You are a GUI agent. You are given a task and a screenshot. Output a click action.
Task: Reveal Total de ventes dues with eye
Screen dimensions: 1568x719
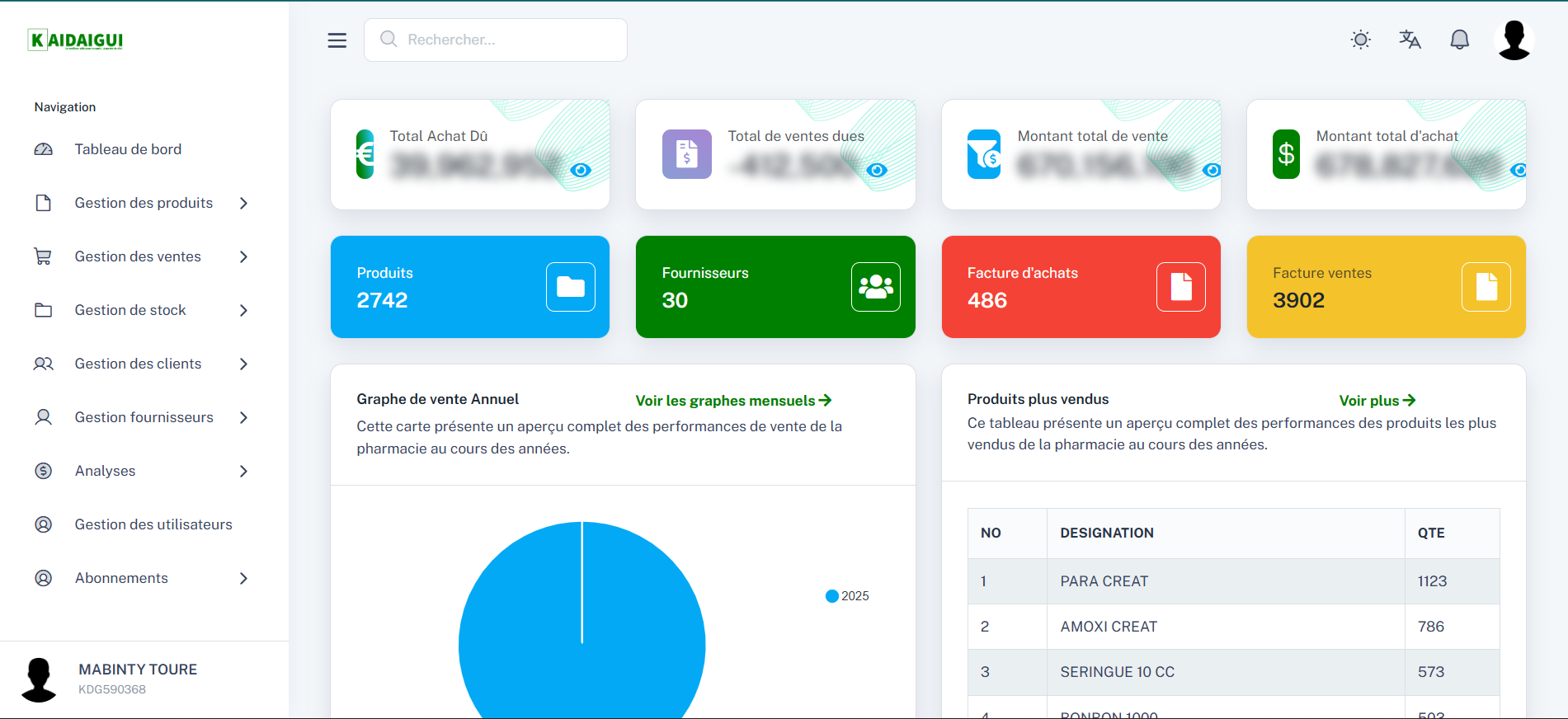877,170
